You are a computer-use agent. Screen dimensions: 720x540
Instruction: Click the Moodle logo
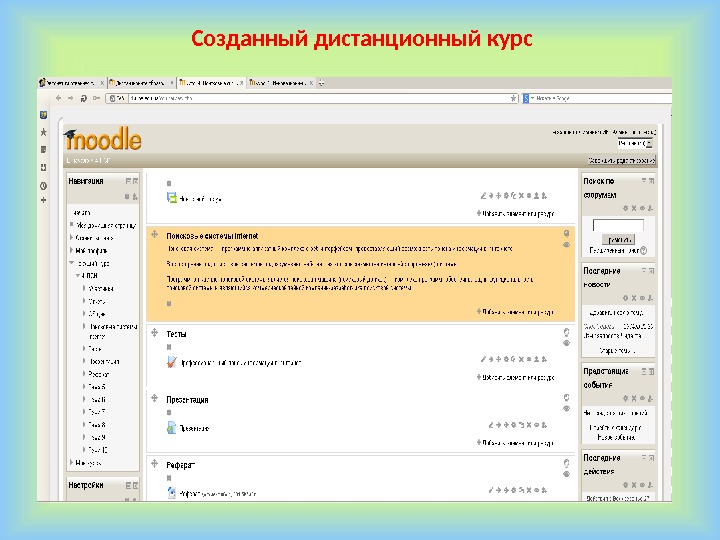click(x=103, y=139)
